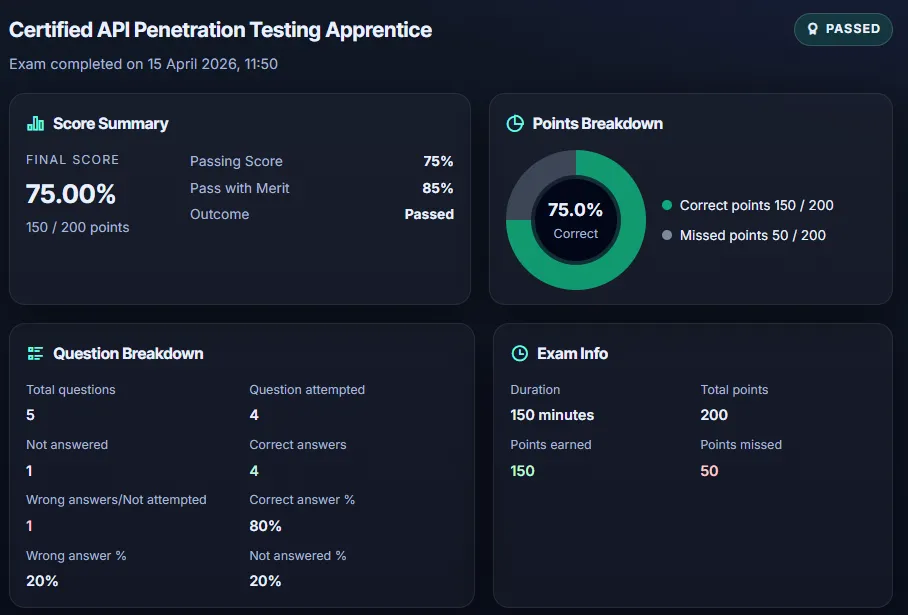The width and height of the screenshot is (908, 615).
Task: Click the 75.0% Correct center of the donut
Action: (x=575, y=220)
